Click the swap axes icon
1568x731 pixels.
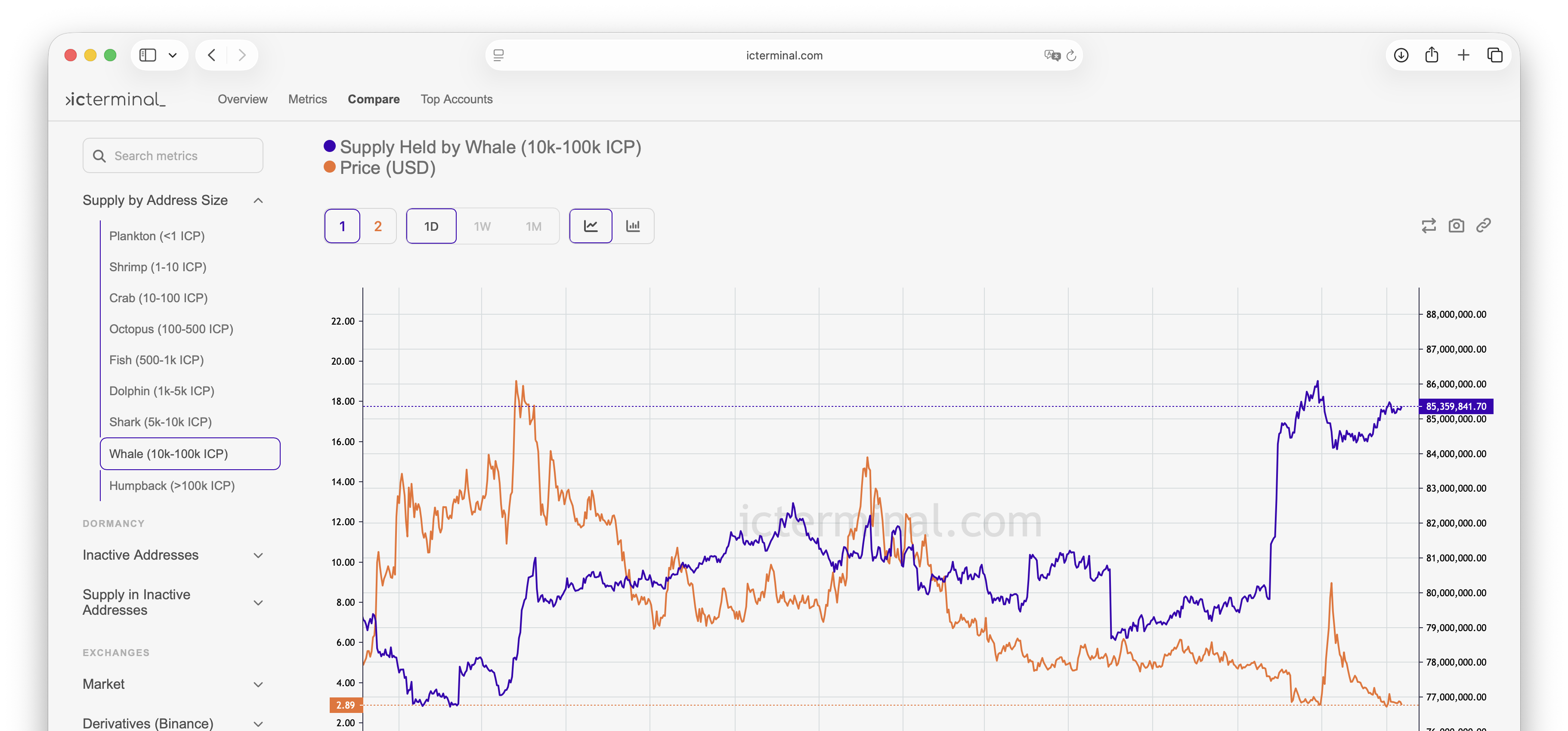(x=1428, y=226)
